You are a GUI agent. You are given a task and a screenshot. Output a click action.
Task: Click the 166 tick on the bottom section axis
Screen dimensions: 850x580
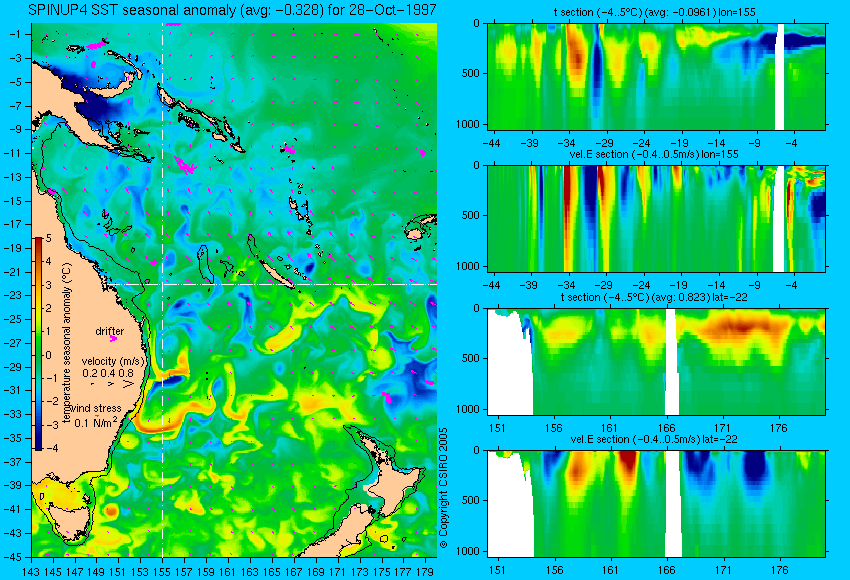pos(666,570)
